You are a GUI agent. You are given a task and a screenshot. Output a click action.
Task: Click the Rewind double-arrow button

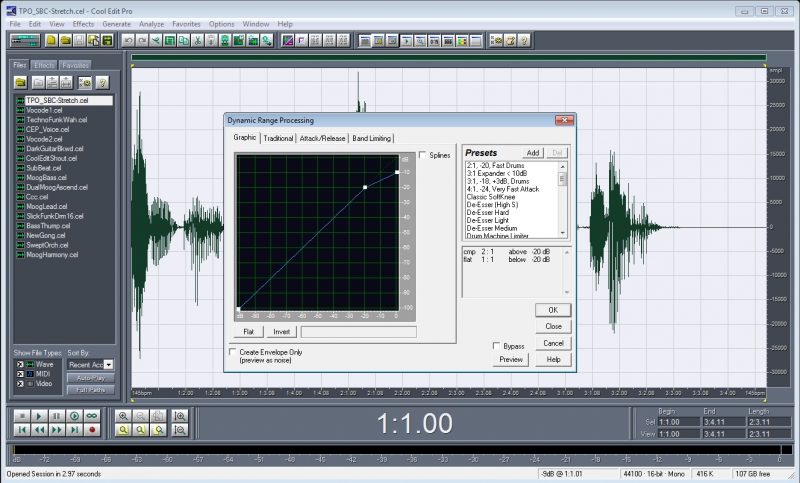point(39,430)
